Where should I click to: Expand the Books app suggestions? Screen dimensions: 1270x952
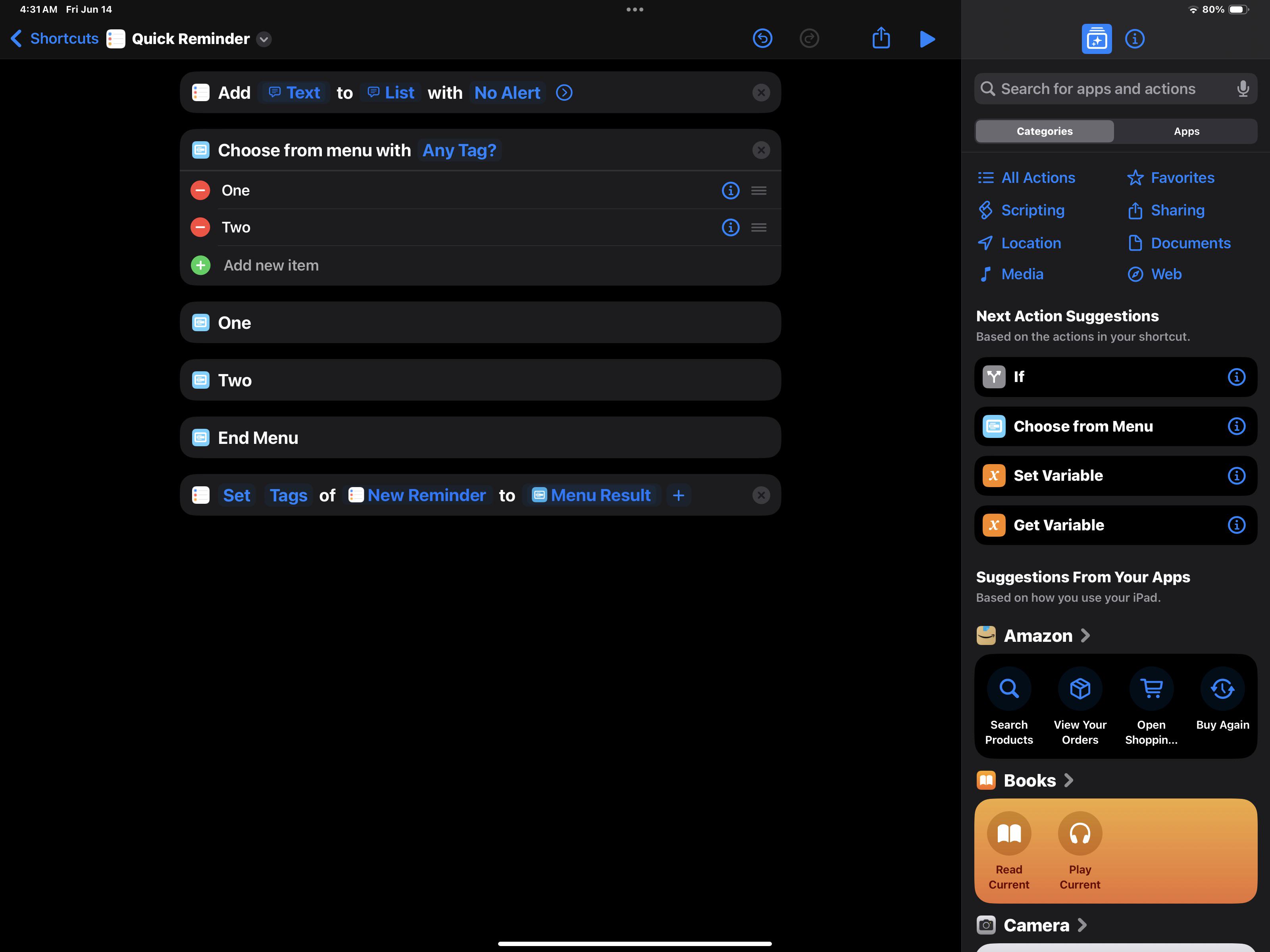(1069, 780)
